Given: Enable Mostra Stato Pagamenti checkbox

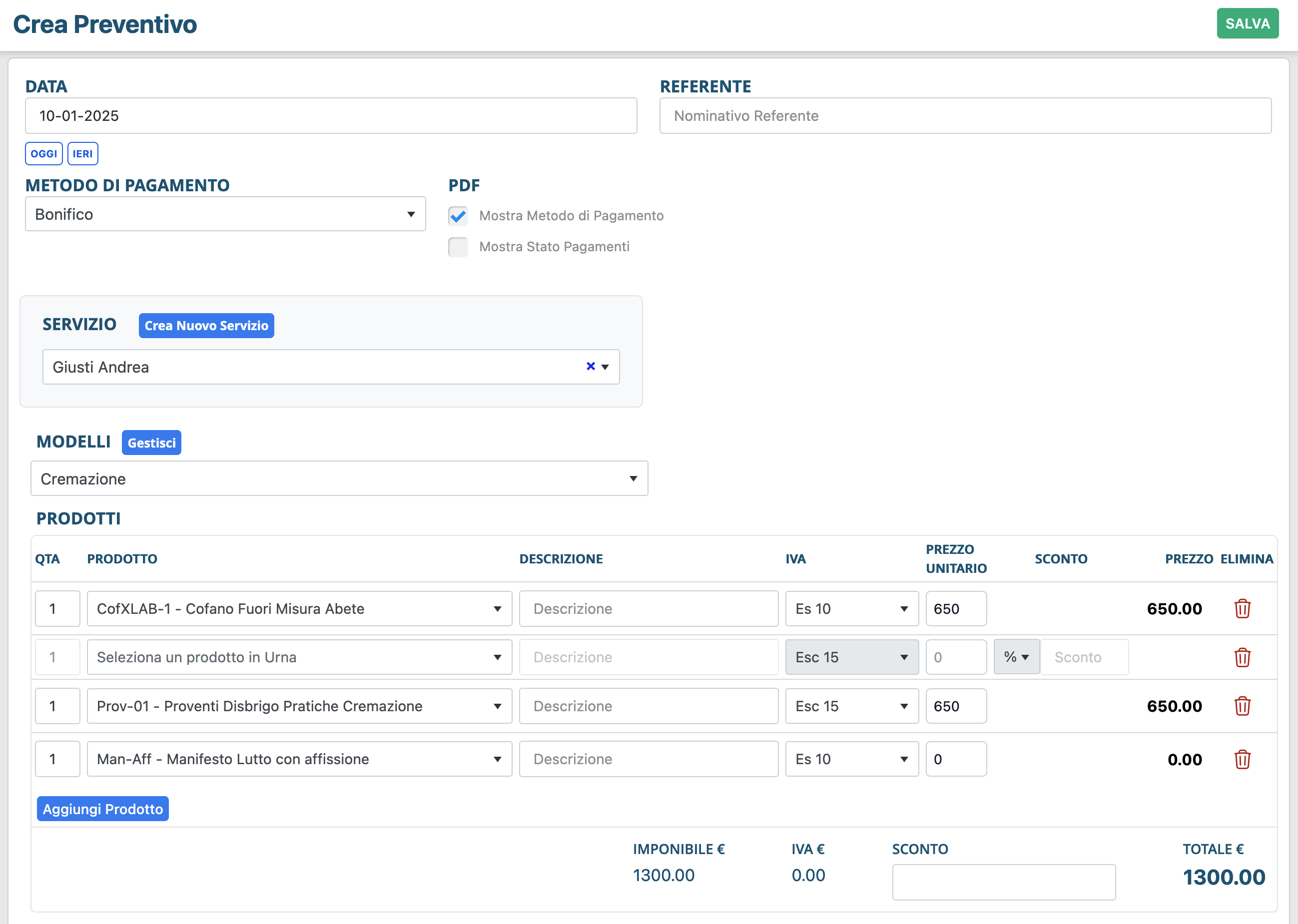Looking at the screenshot, I should point(458,247).
